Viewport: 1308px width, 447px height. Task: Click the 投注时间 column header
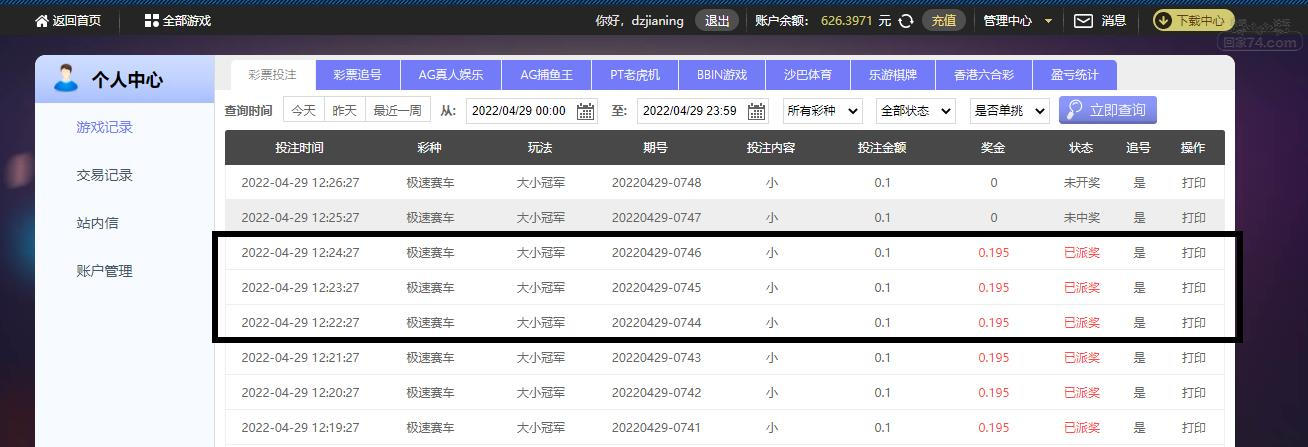pyautogui.click(x=300, y=148)
